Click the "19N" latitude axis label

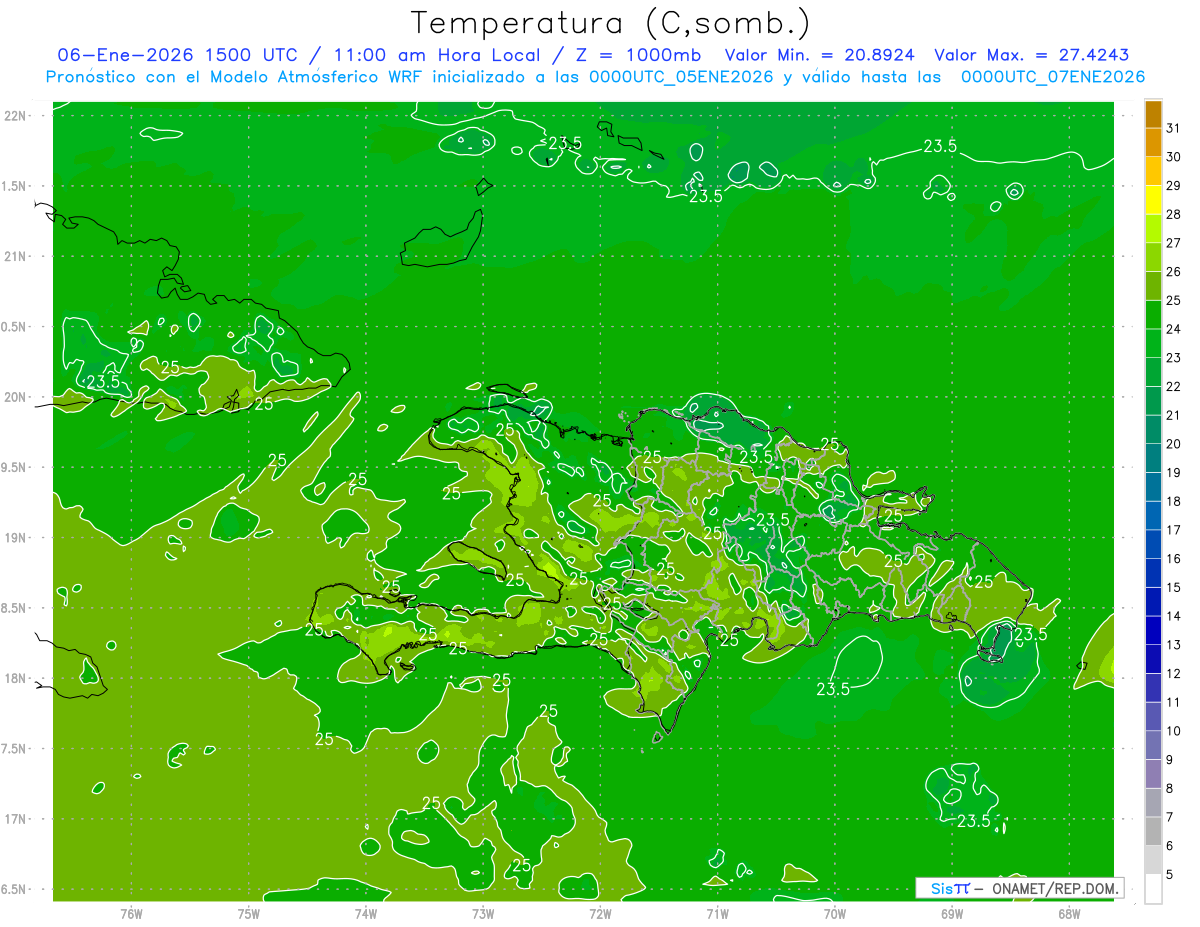[17, 537]
